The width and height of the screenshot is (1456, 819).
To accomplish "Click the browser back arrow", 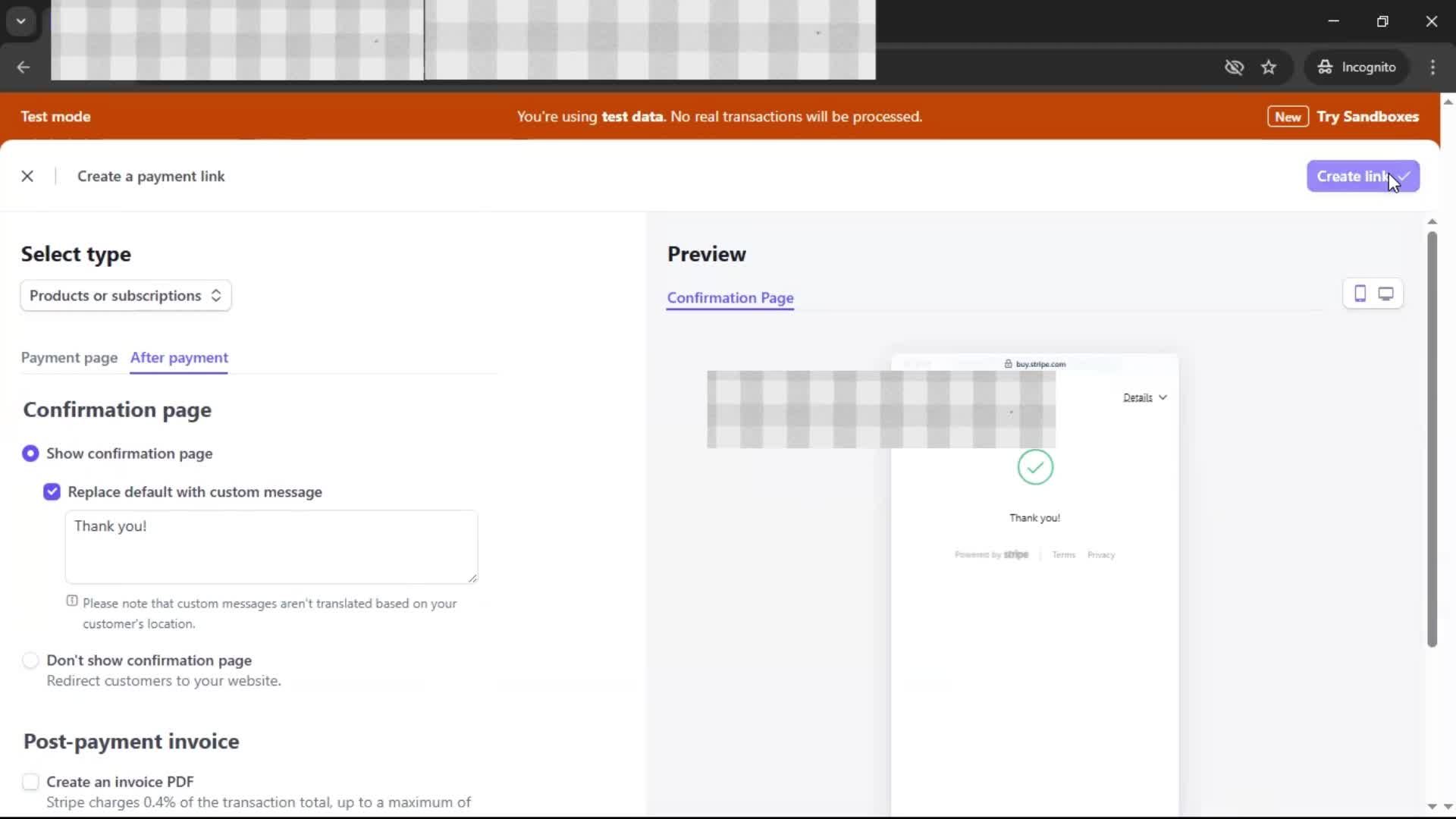I will [x=24, y=67].
